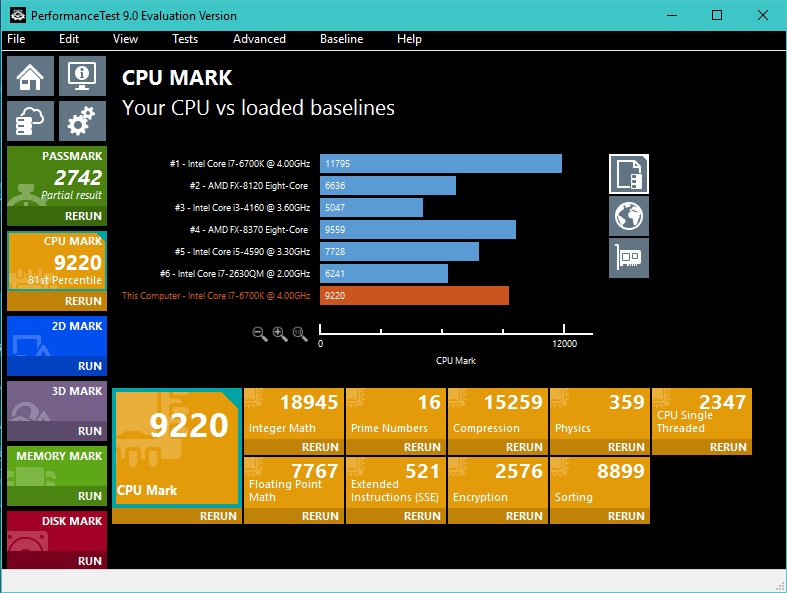Viewport: 787px width, 593px height.
Task: Open the globe world comparison icon
Action: 629,216
